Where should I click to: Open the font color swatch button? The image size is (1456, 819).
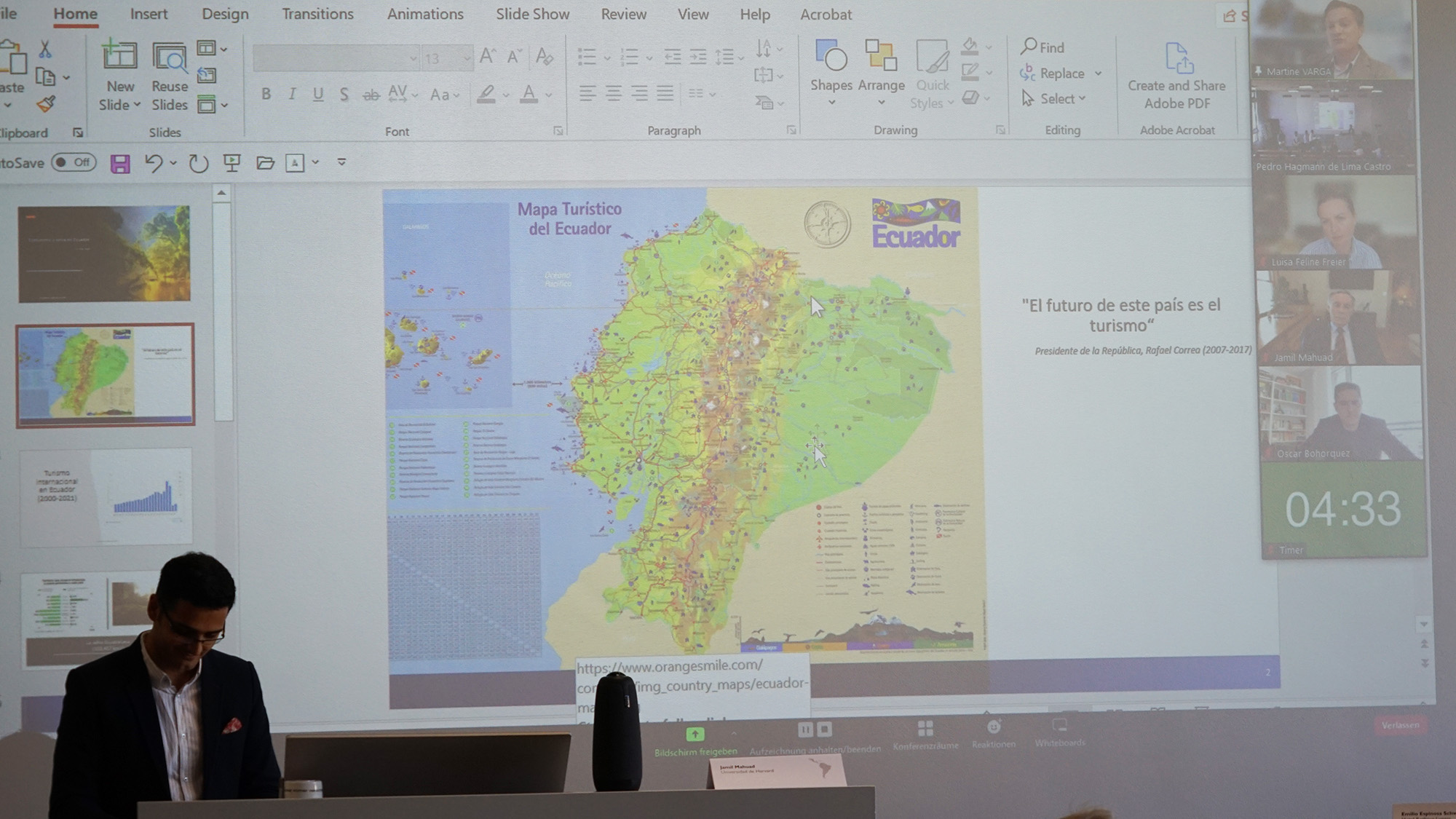(x=529, y=94)
